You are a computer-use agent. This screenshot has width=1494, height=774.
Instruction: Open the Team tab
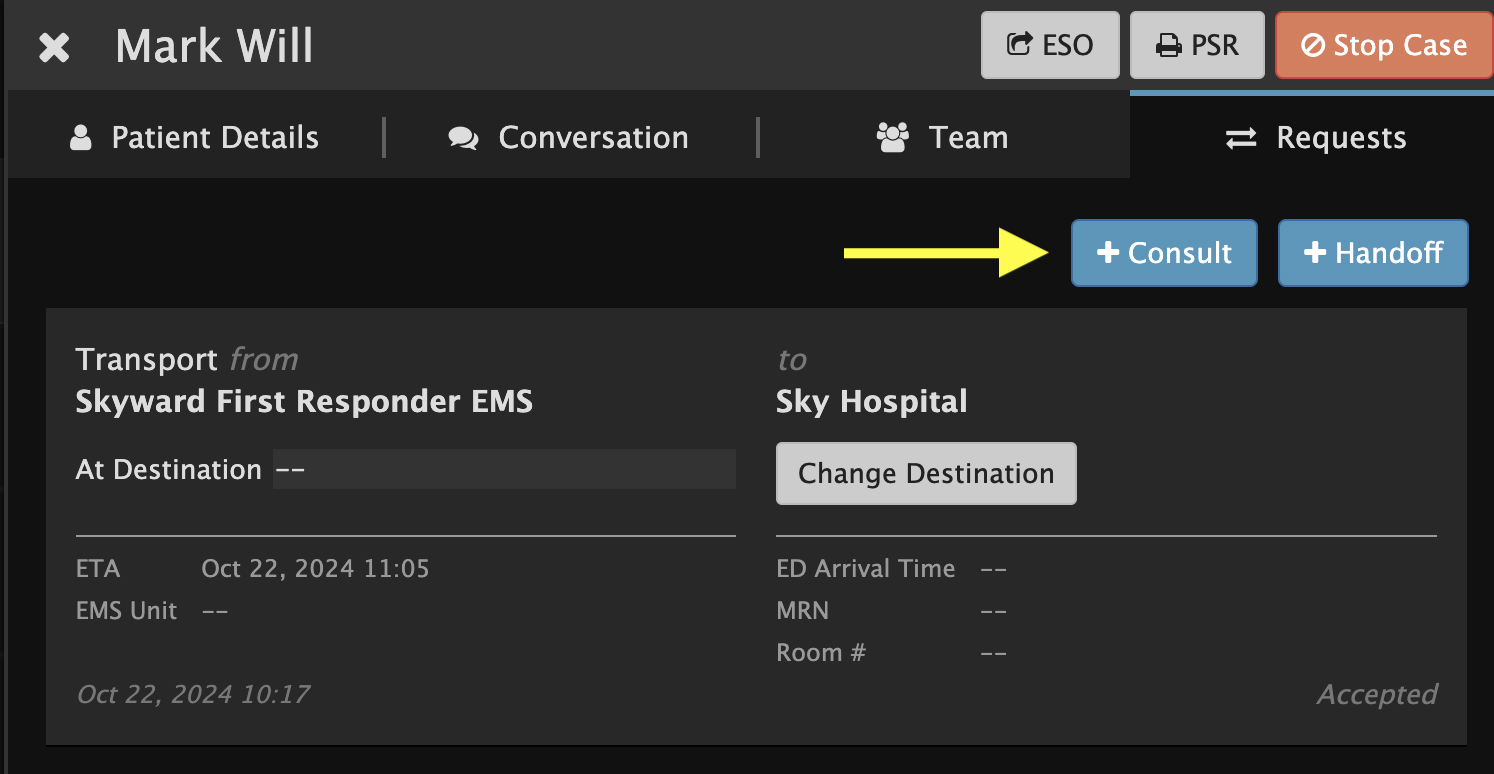(943, 137)
